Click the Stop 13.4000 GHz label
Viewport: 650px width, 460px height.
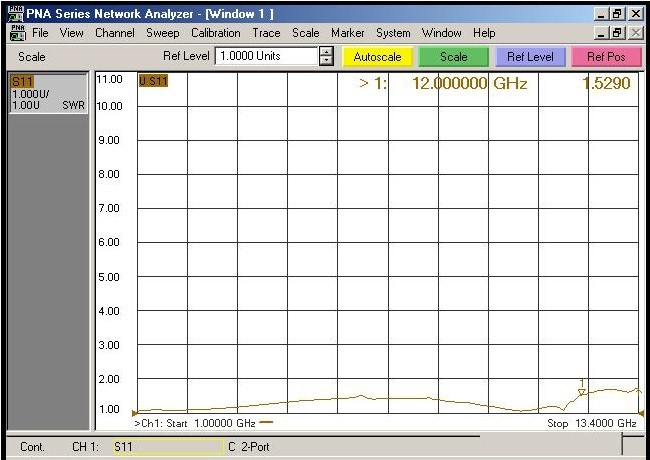click(x=592, y=424)
